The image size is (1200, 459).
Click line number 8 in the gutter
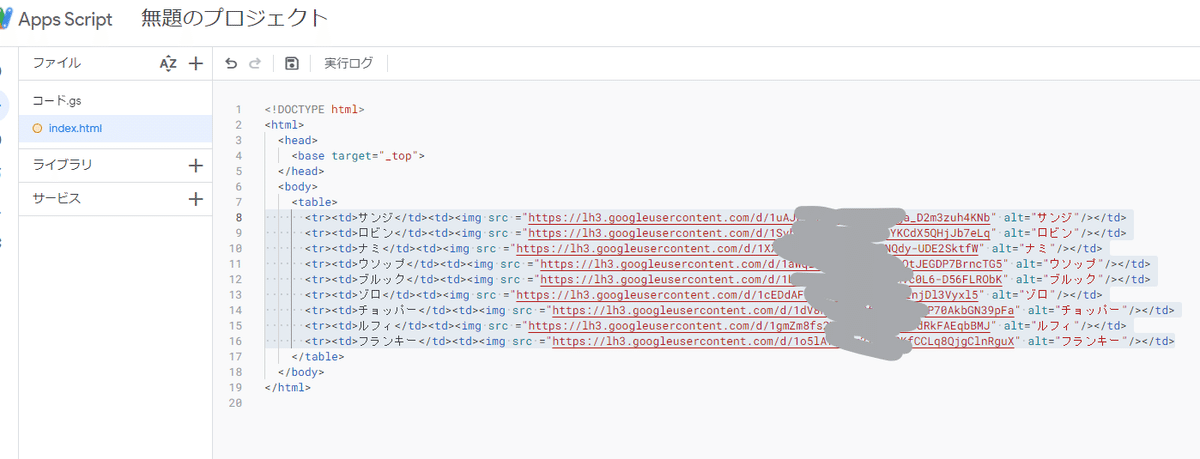(x=238, y=217)
